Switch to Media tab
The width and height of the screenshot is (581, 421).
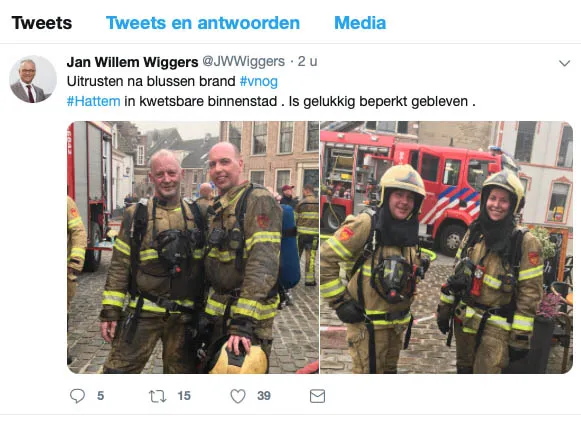[360, 23]
